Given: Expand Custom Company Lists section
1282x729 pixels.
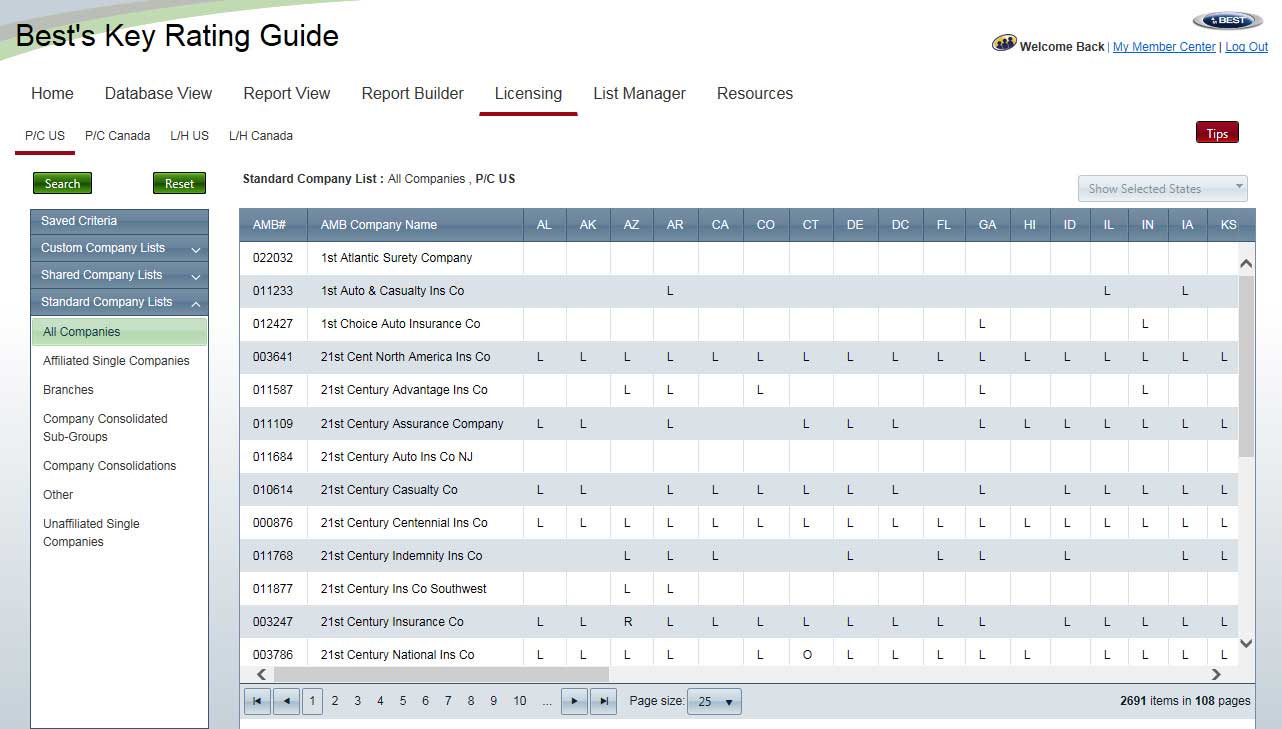Looking at the screenshot, I should 119,248.
